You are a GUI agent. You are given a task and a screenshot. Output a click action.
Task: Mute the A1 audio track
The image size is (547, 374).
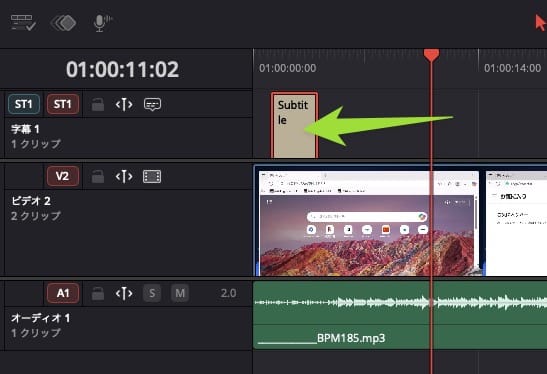pyautogui.click(x=180, y=293)
